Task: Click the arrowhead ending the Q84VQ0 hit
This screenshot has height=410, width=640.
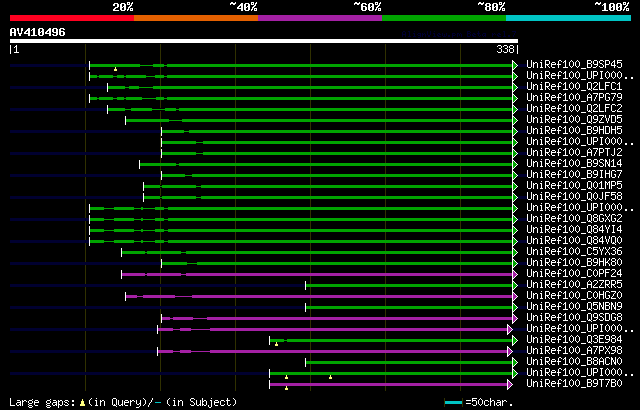Action: tap(515, 242)
